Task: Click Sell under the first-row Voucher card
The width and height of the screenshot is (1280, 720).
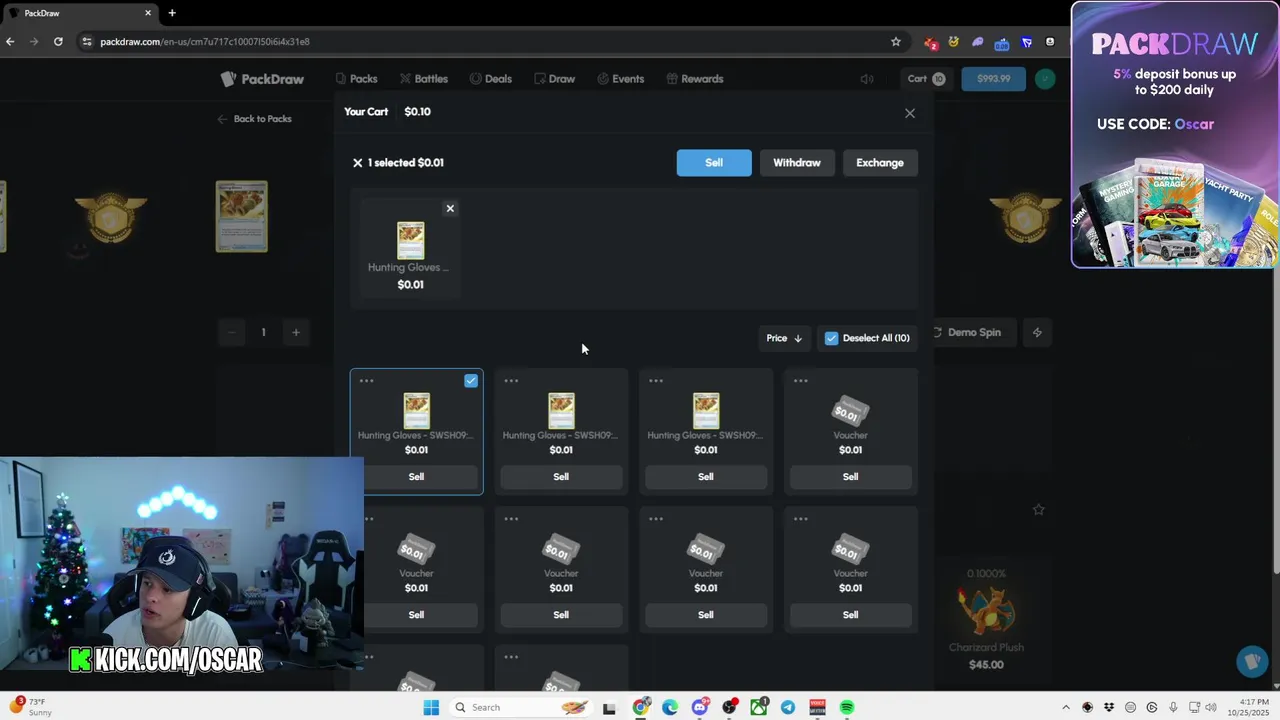Action: pyautogui.click(x=850, y=477)
